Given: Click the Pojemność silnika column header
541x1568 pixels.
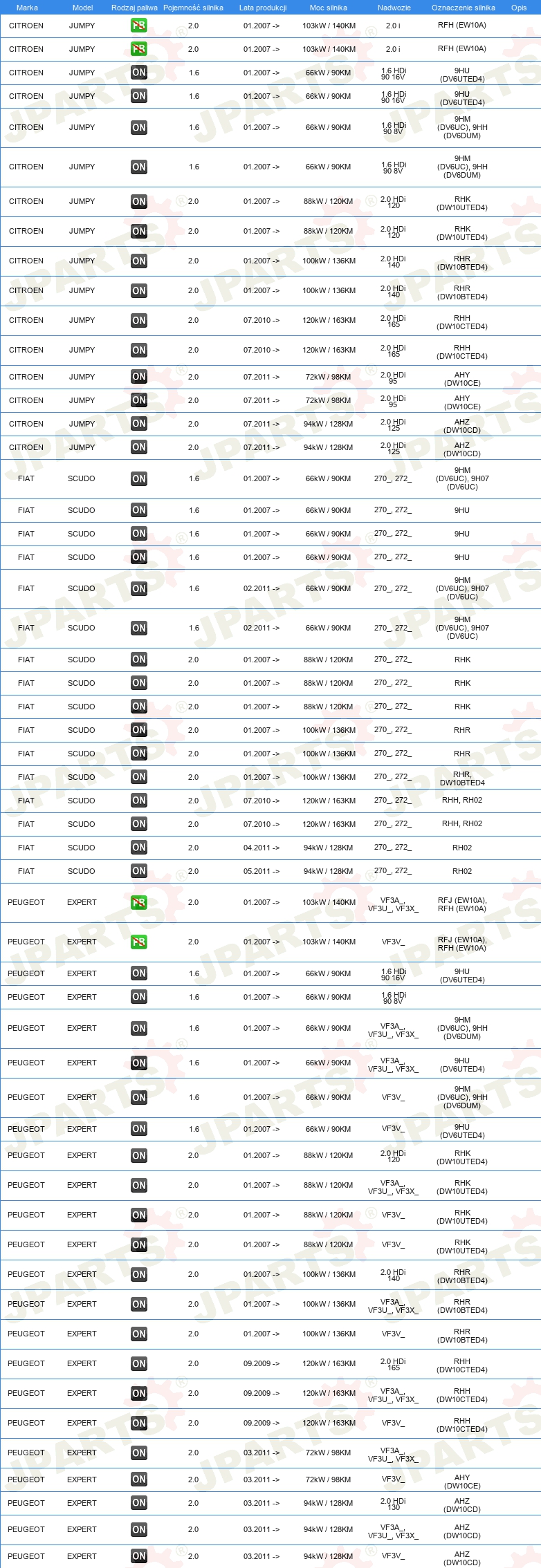Looking at the screenshot, I should 193,8.
